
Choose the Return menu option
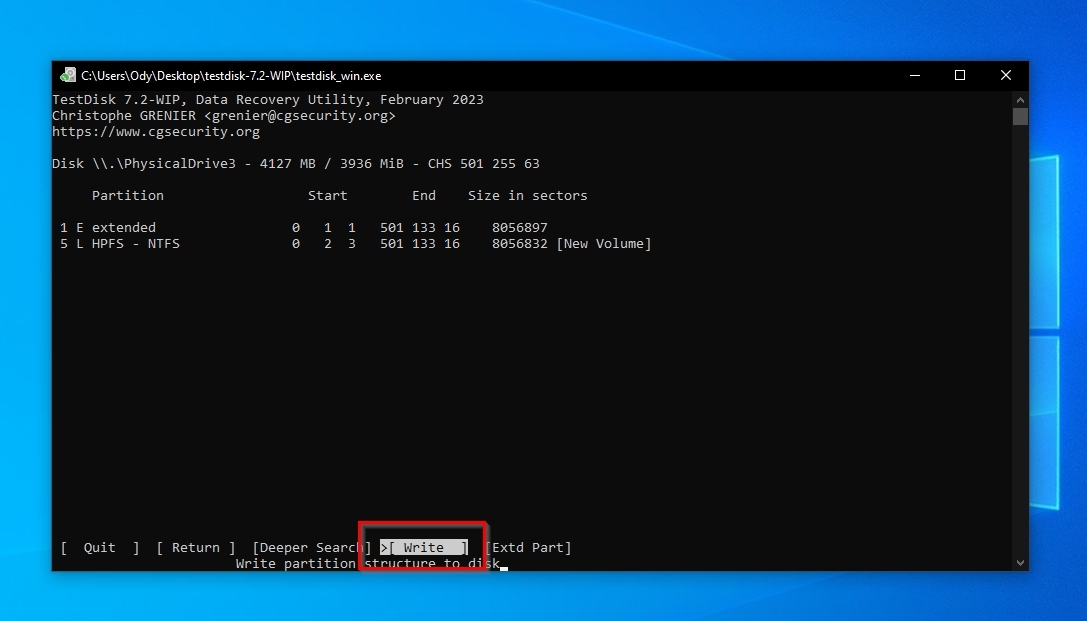(196, 547)
